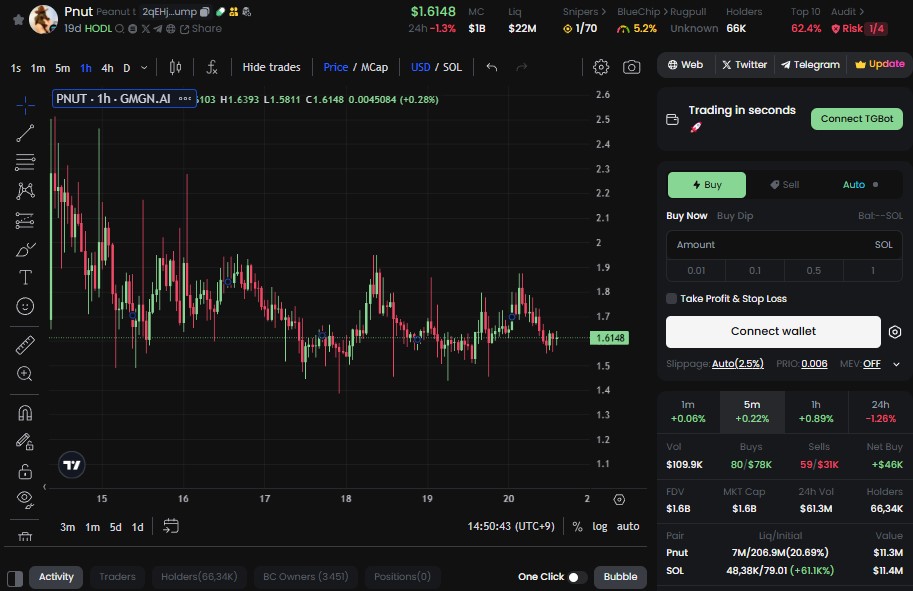Enable Take Profit & Stop Loss
This screenshot has height=591, width=913.
672,297
